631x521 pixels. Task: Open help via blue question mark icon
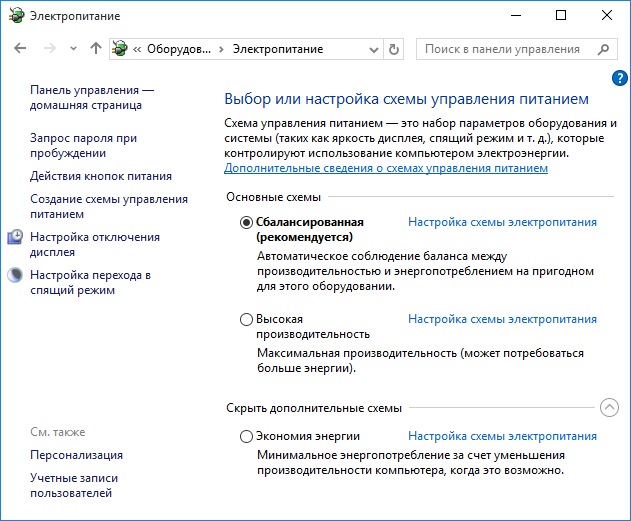[618, 77]
